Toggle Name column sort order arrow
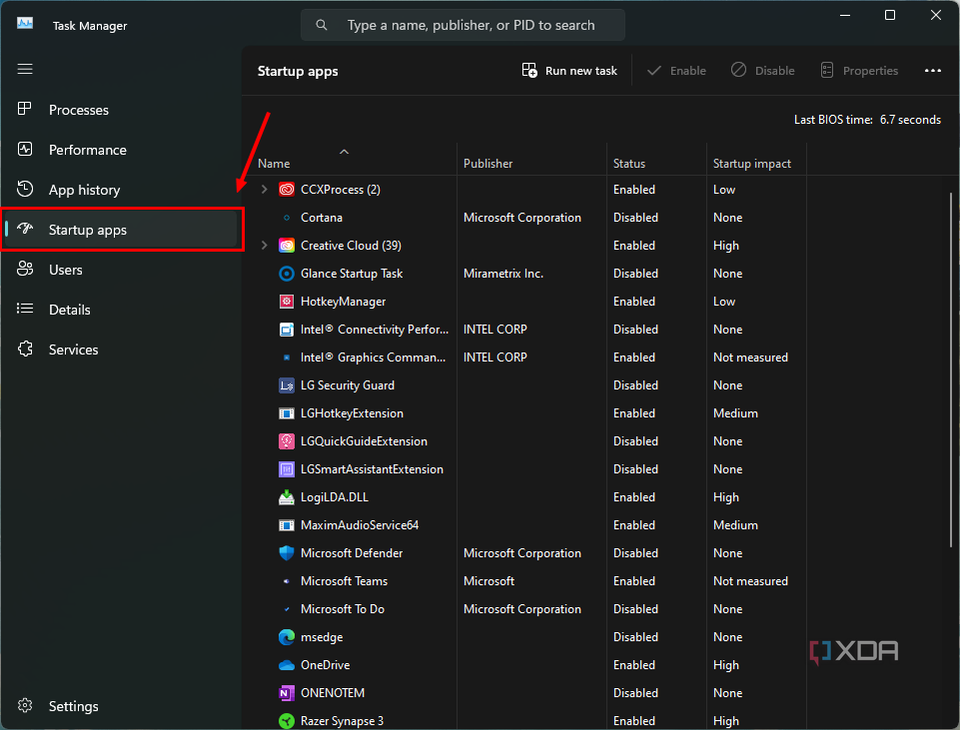 point(344,152)
